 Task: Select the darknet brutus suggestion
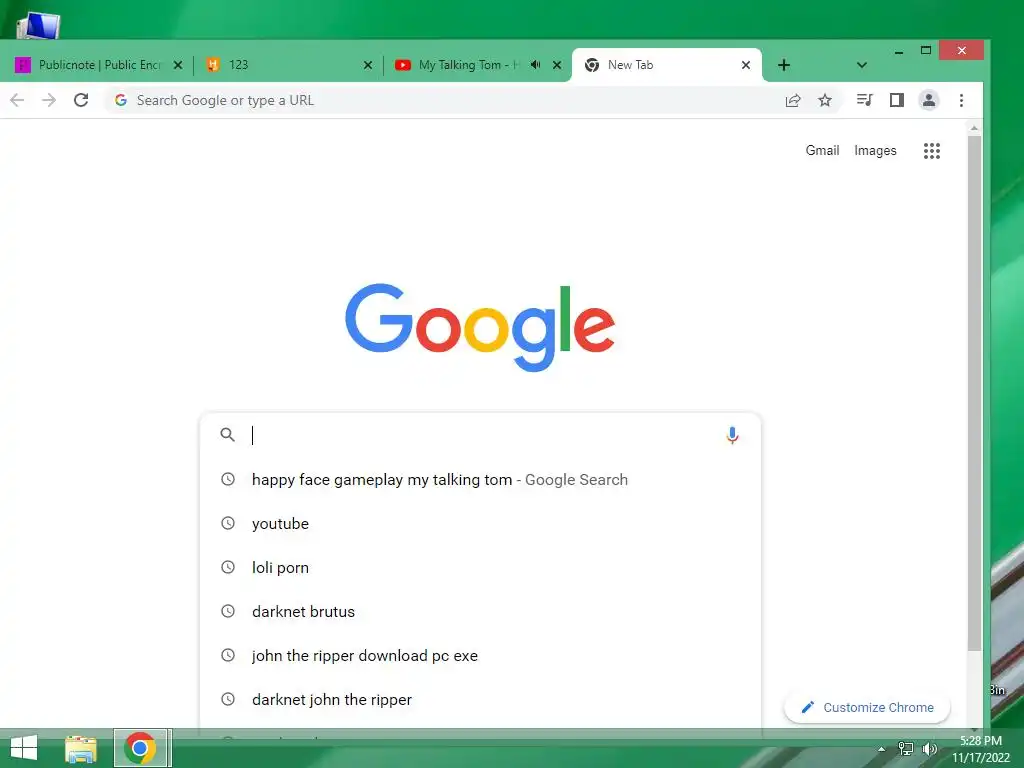(480, 611)
